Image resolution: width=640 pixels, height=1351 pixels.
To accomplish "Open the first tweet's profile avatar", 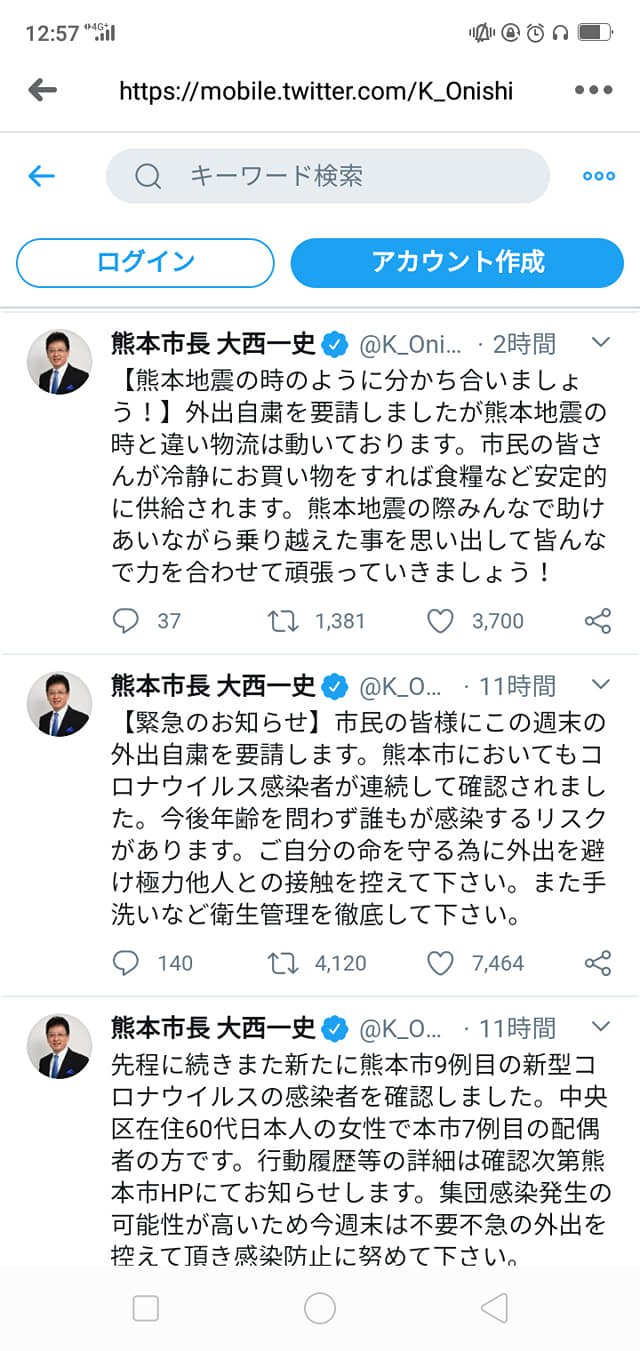I will tap(59, 361).
